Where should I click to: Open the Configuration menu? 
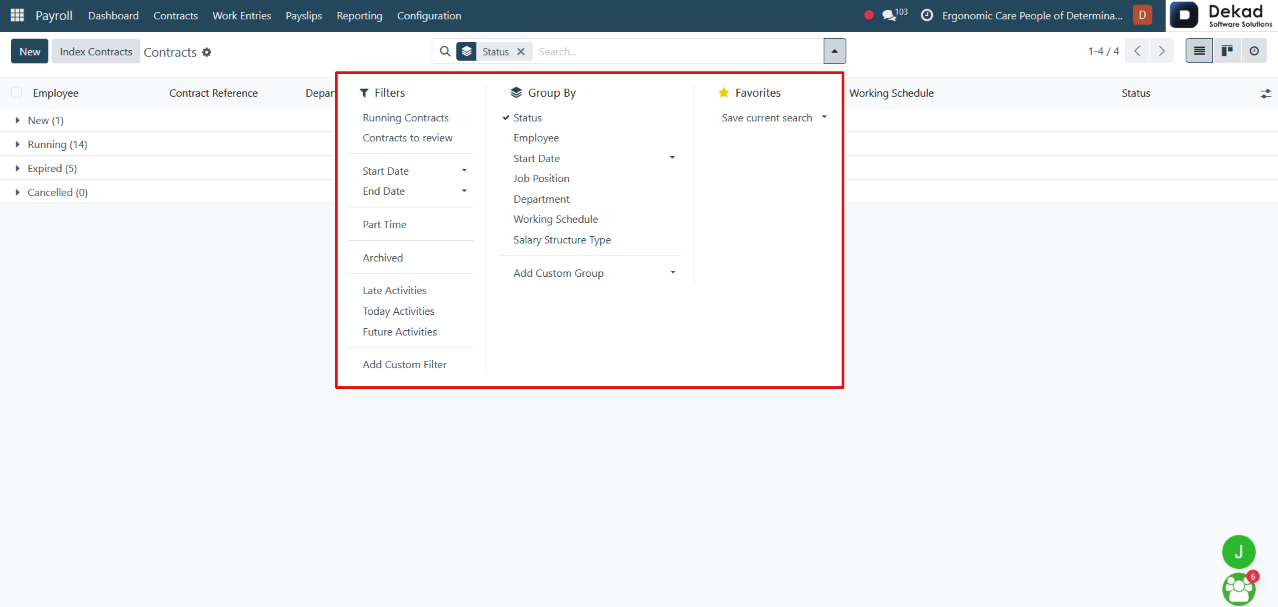429,16
